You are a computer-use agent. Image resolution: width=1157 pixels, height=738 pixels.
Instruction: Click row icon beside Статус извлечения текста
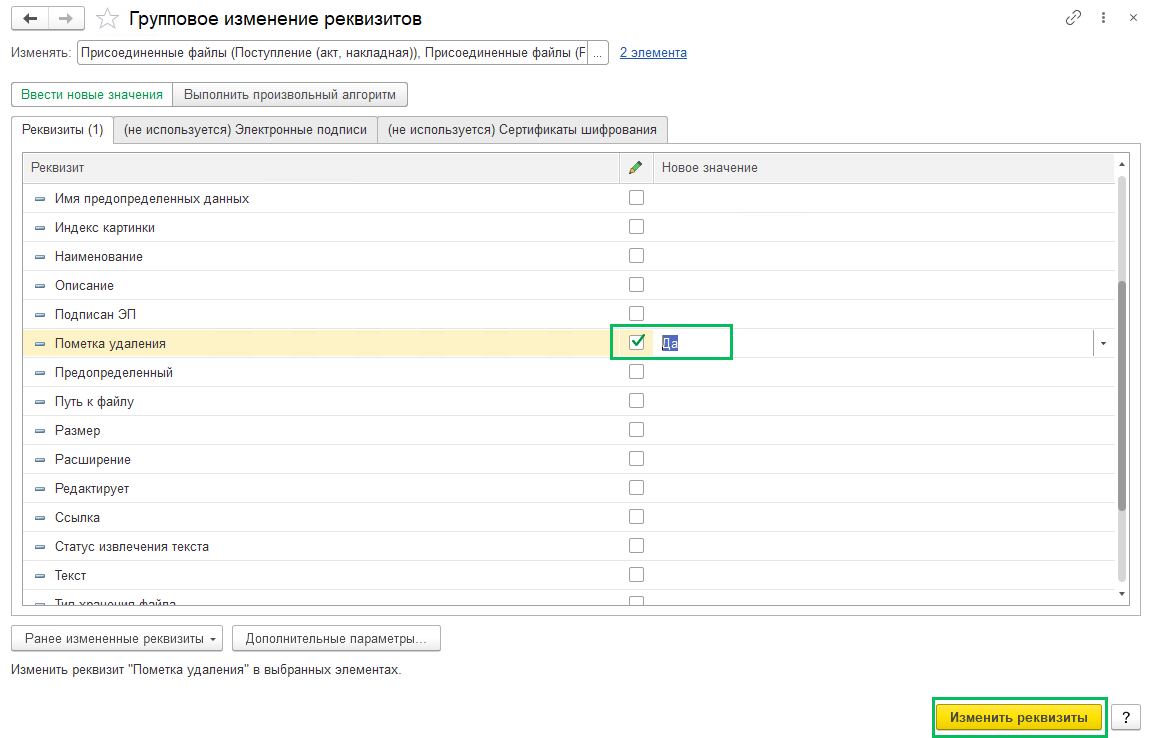[x=40, y=547]
